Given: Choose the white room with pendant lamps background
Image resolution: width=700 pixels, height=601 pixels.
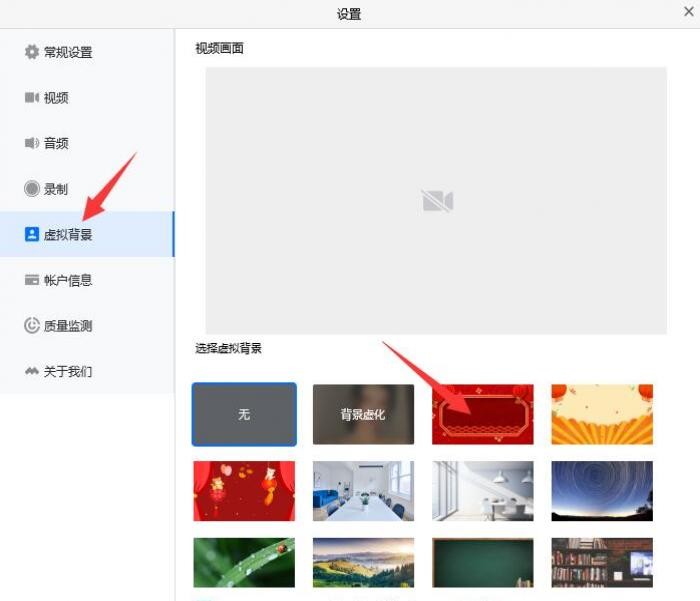Looking at the screenshot, I should pyautogui.click(x=483, y=491).
